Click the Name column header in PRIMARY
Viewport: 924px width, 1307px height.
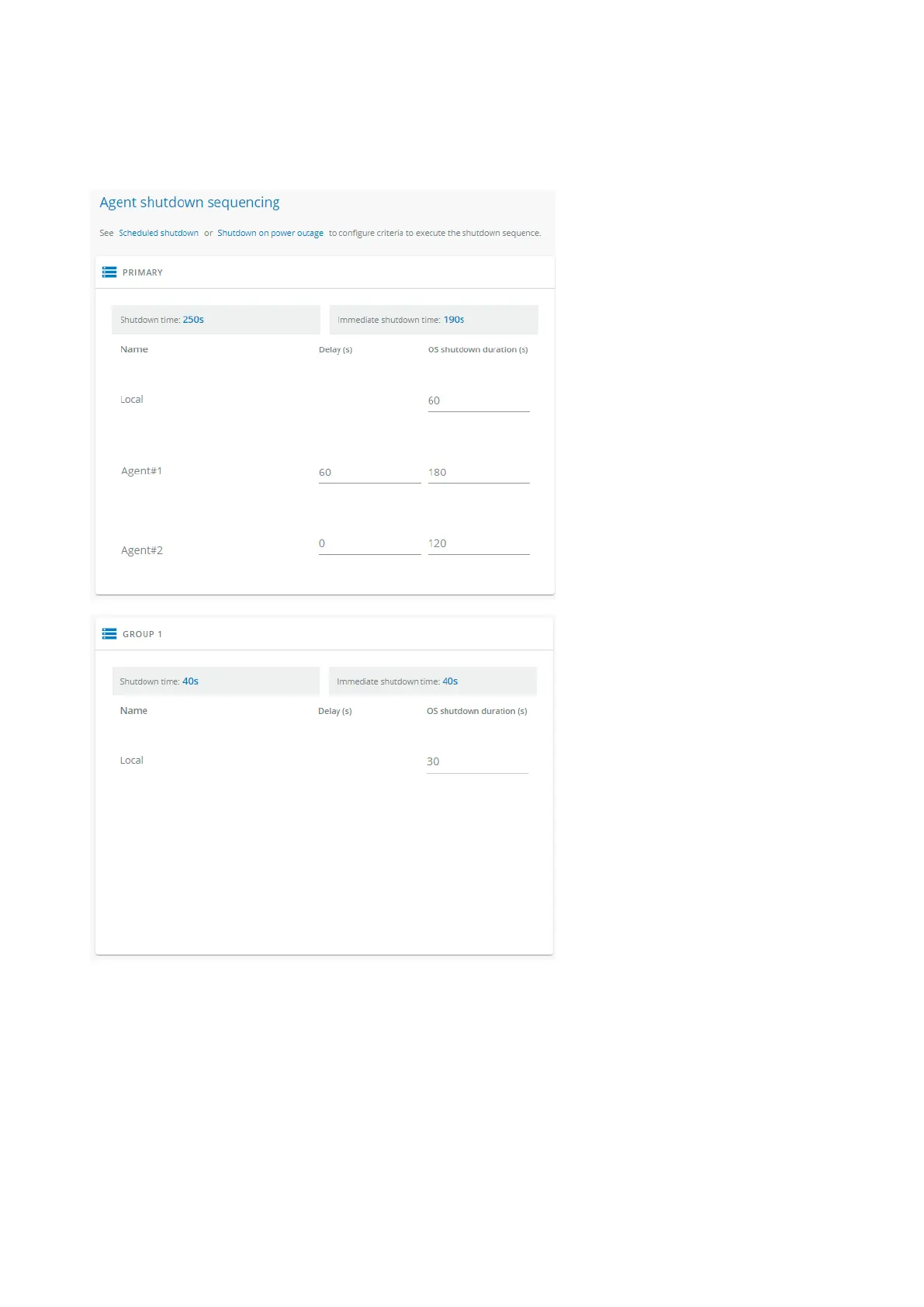pos(134,349)
